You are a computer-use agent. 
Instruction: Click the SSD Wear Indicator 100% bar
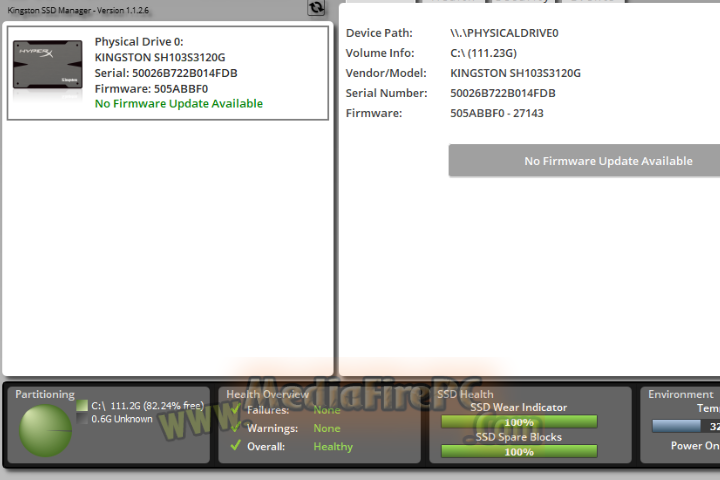pos(519,422)
